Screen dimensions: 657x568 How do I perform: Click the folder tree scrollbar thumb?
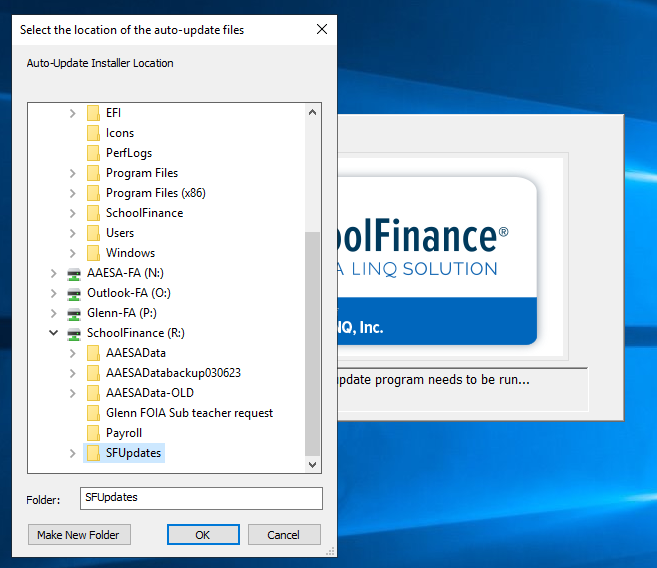coord(312,343)
